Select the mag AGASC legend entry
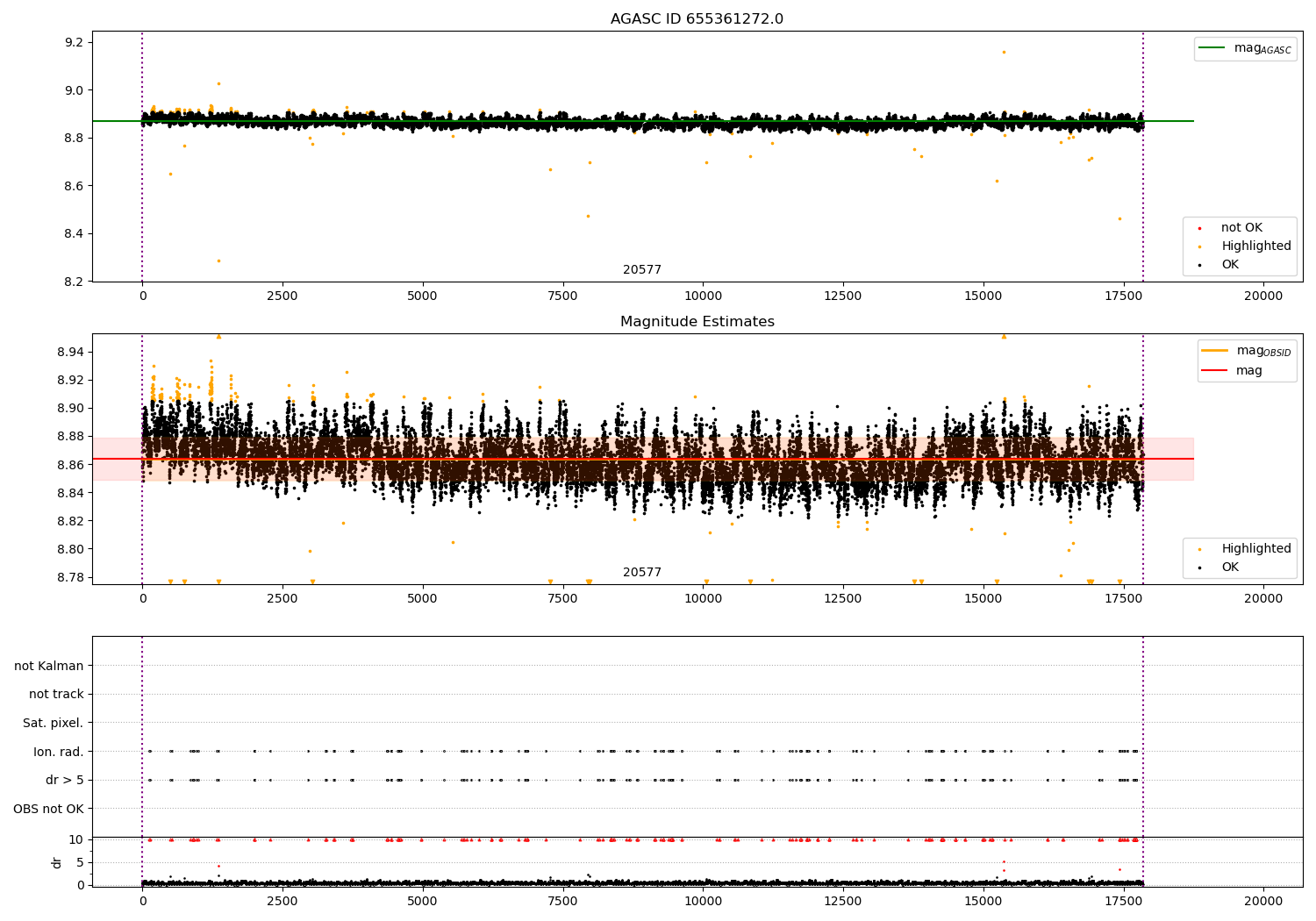 point(1245,48)
